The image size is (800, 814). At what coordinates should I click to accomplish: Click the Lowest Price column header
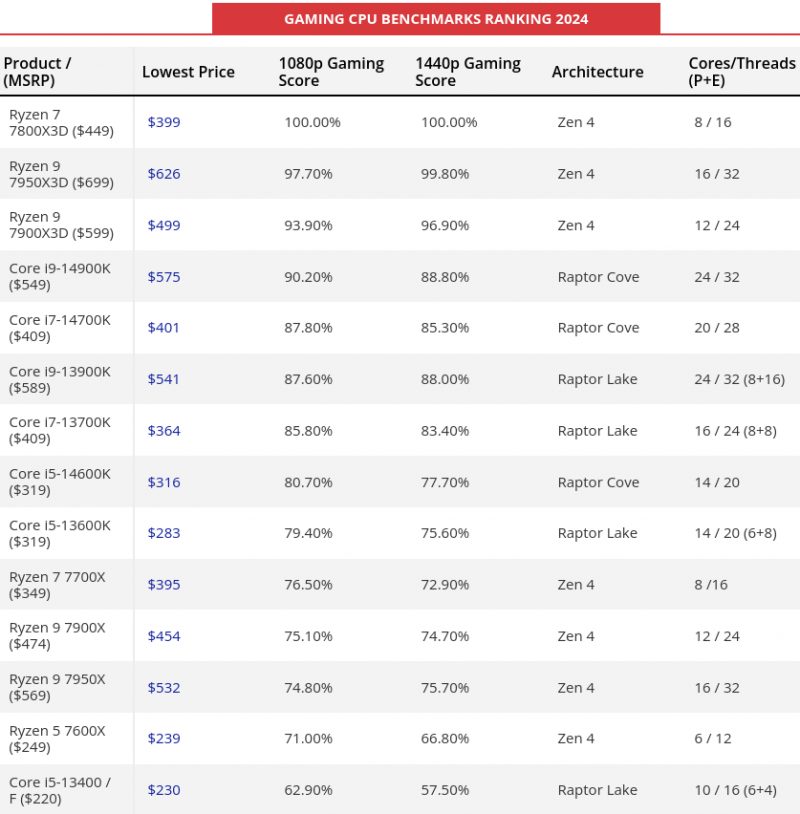pyautogui.click(x=188, y=72)
